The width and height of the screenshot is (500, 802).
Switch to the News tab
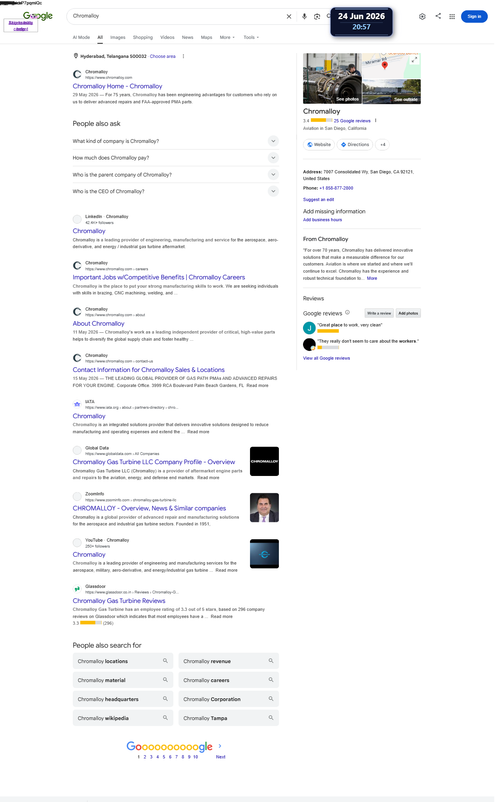coord(188,37)
